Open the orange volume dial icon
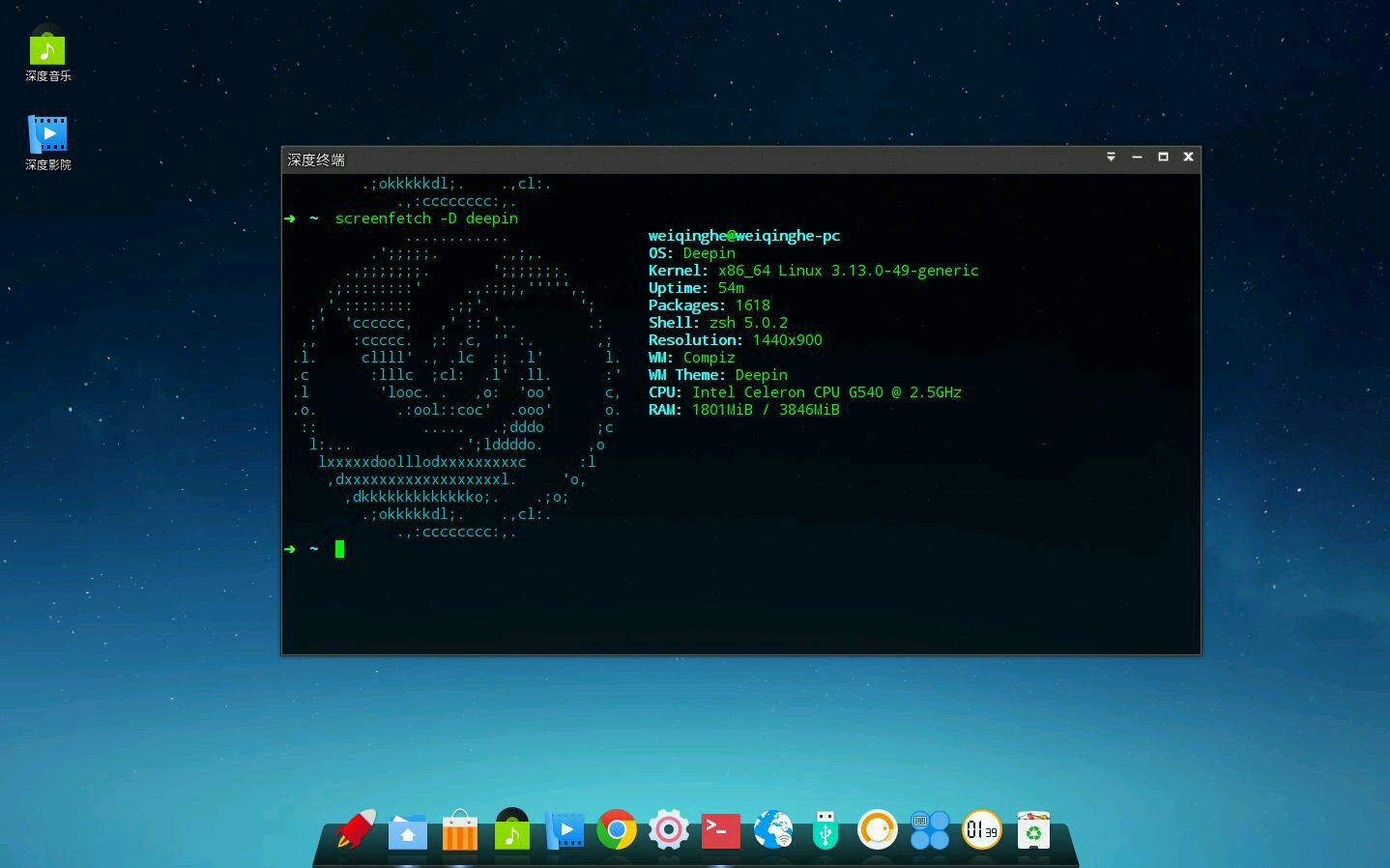This screenshot has height=868, width=1390. [x=877, y=829]
